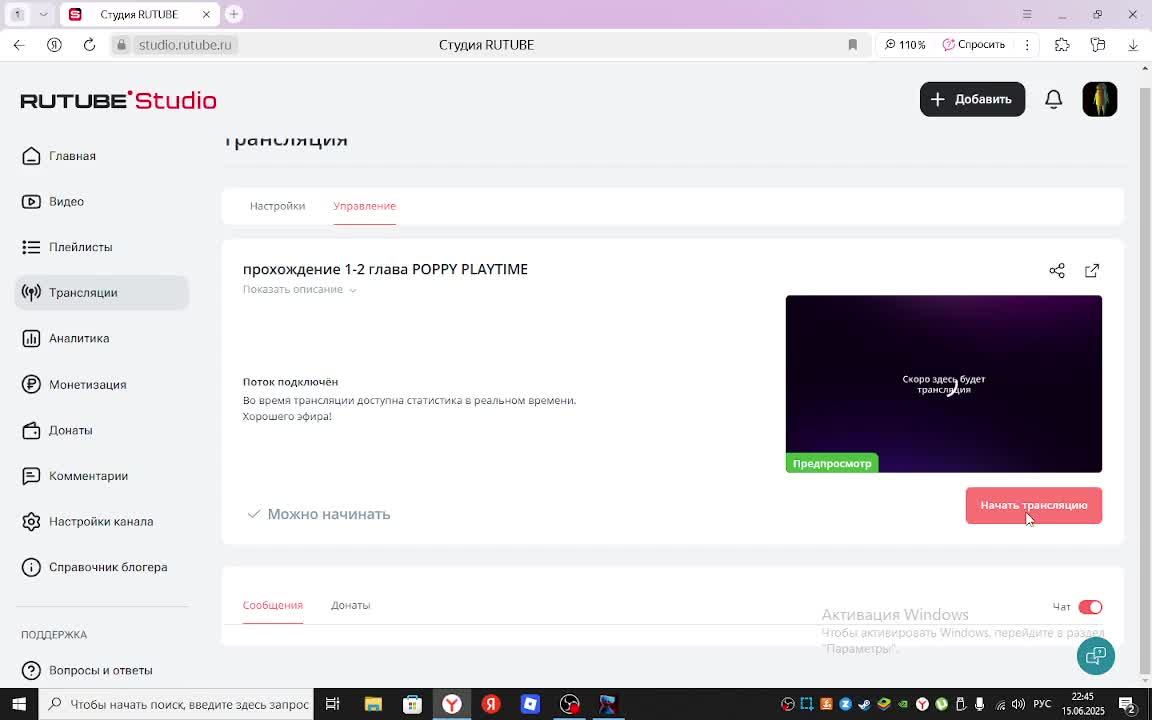This screenshot has width=1152, height=720.
Task: Switch to the Сообщения tab
Action: coord(273,605)
